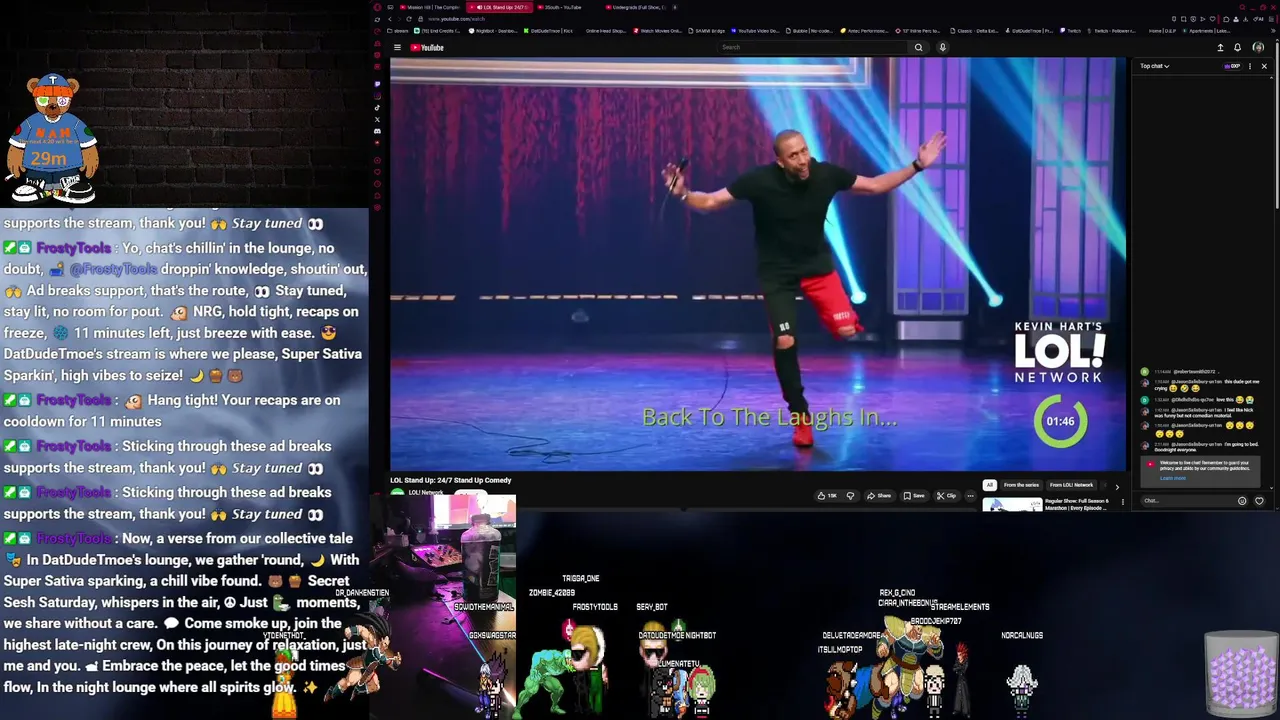Click the purple gumball jar widget

tap(1241, 672)
